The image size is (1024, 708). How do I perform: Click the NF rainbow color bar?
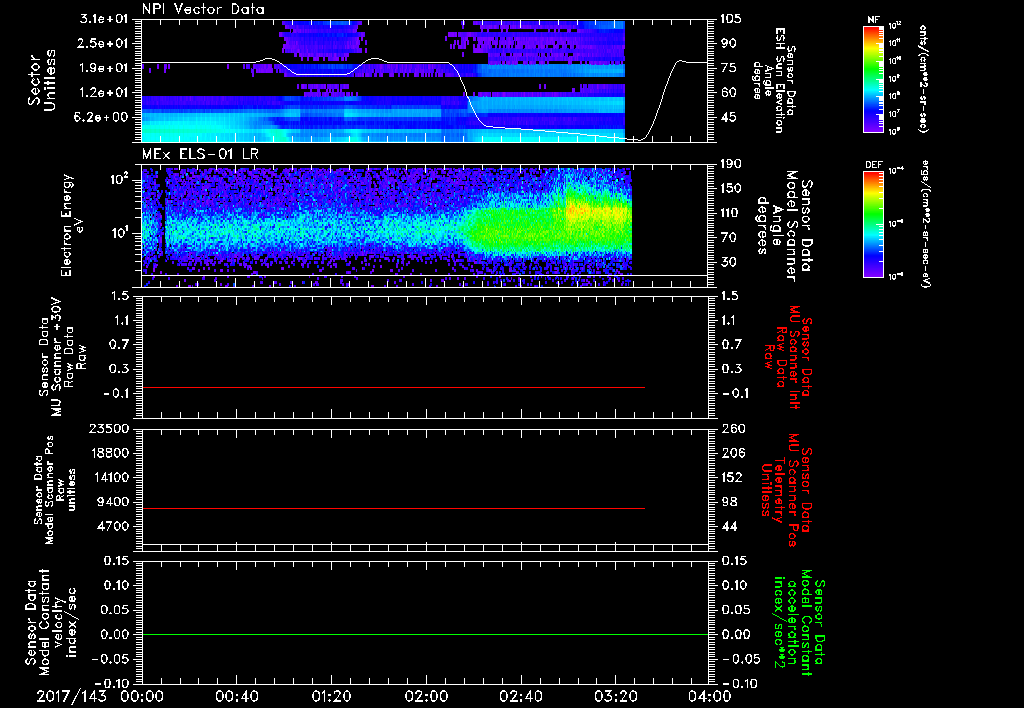click(x=873, y=79)
